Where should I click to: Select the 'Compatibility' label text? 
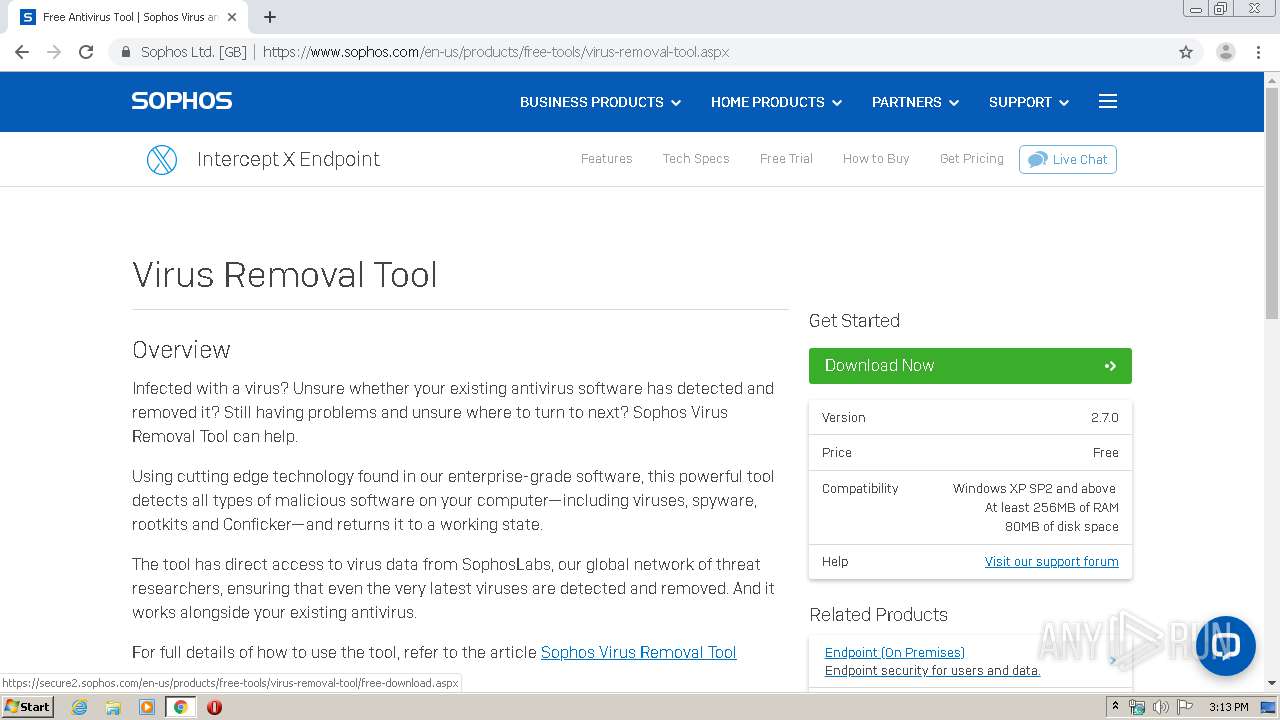(x=860, y=489)
